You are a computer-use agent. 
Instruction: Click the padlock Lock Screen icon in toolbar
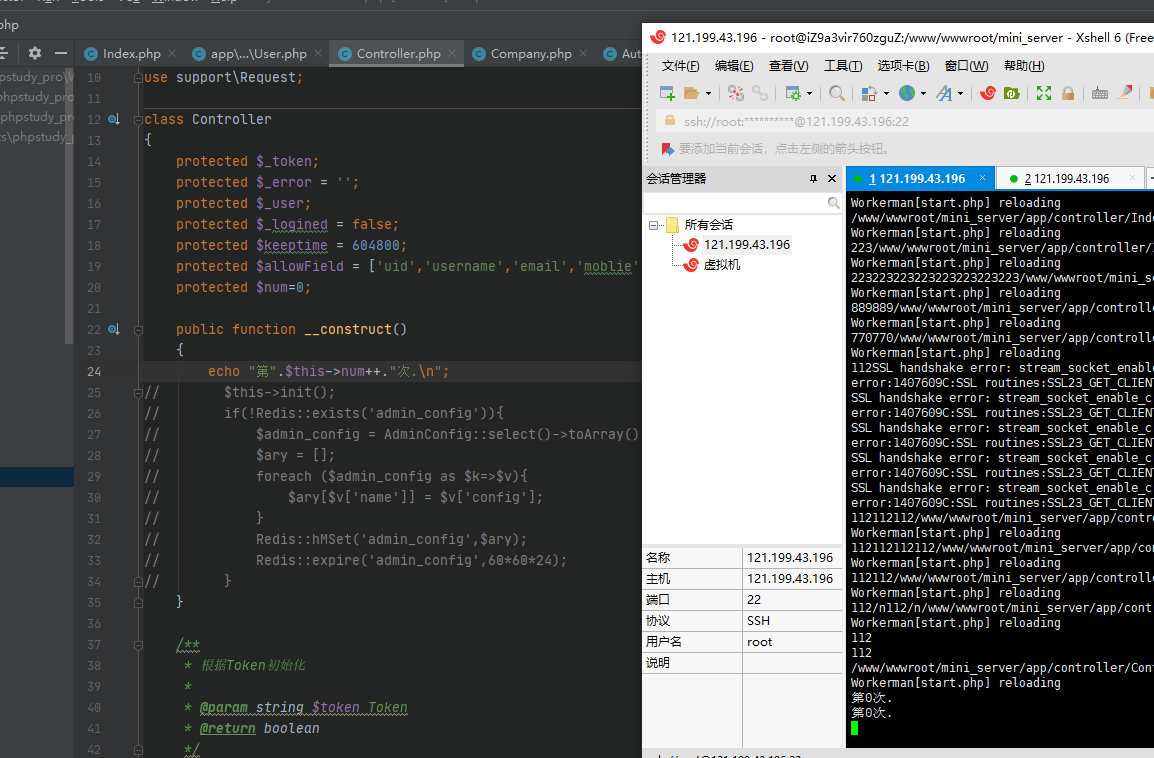click(1068, 93)
